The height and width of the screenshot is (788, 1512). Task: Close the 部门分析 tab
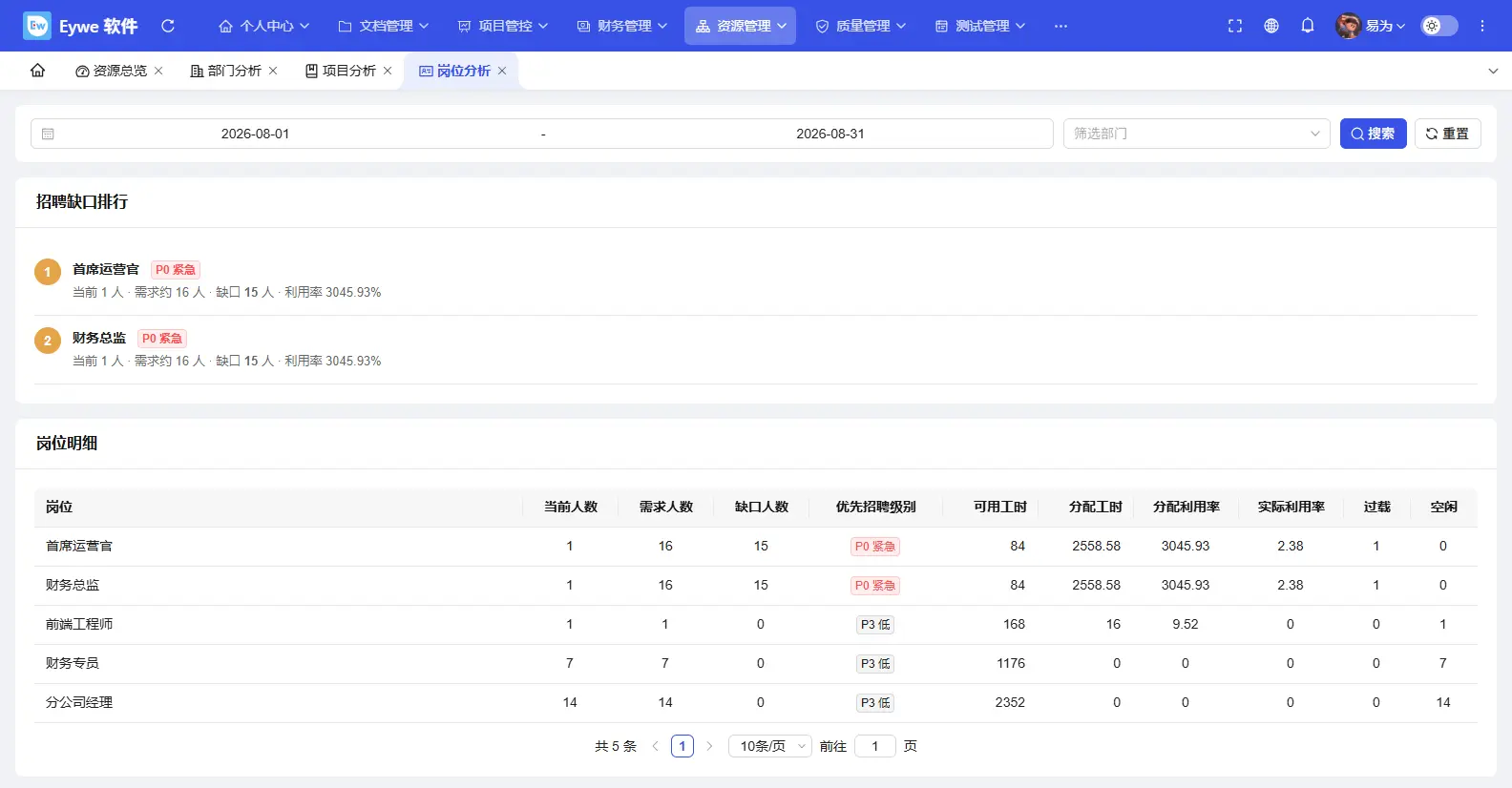pos(273,71)
